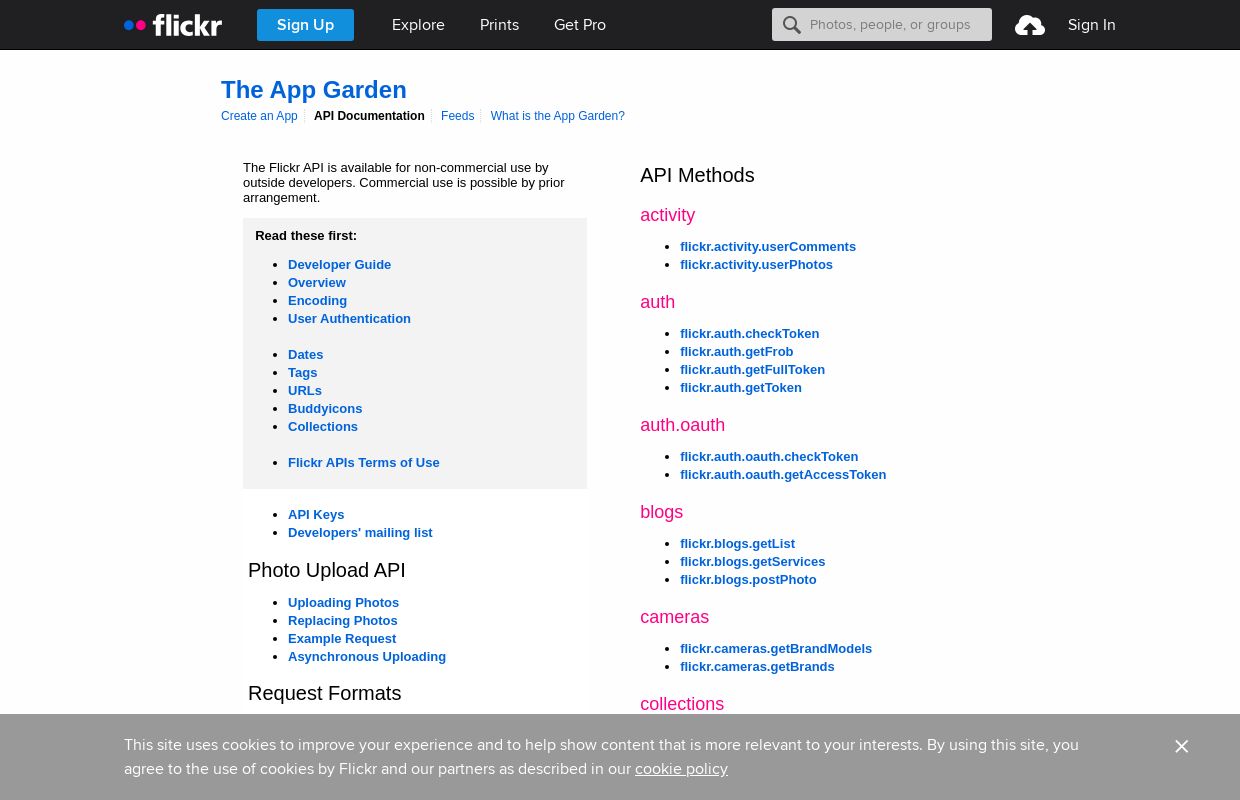Open flickr.auth.oauth.getAccessToken method
This screenshot has width=1240, height=800.
pyautogui.click(x=783, y=475)
